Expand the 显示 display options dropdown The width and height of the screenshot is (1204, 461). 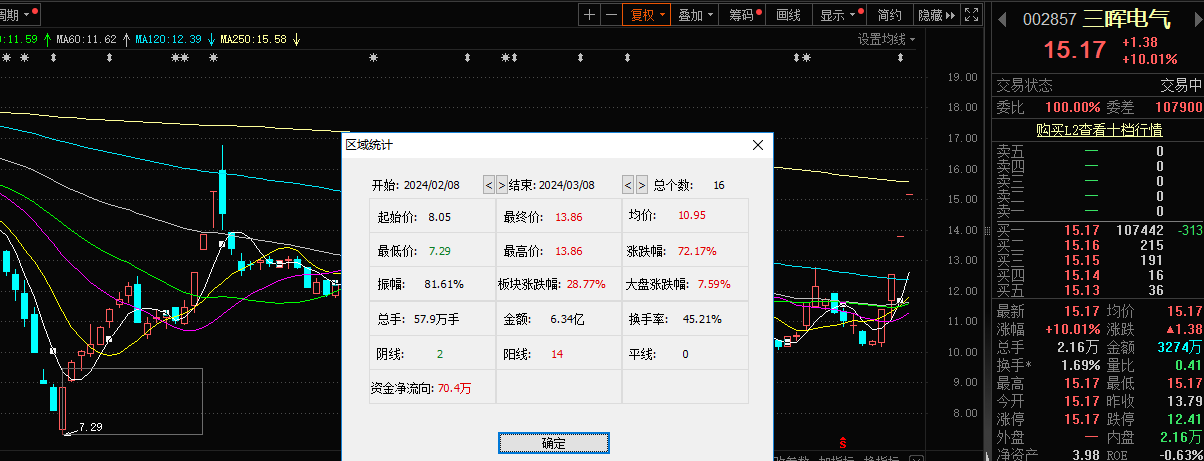[837, 15]
